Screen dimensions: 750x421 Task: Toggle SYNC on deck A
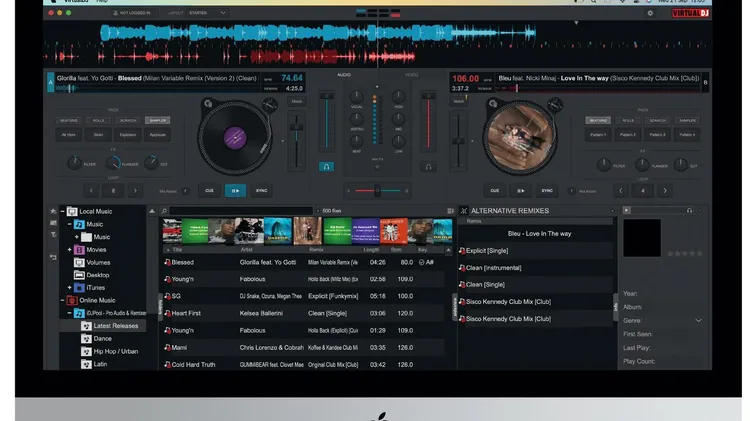[x=262, y=190]
